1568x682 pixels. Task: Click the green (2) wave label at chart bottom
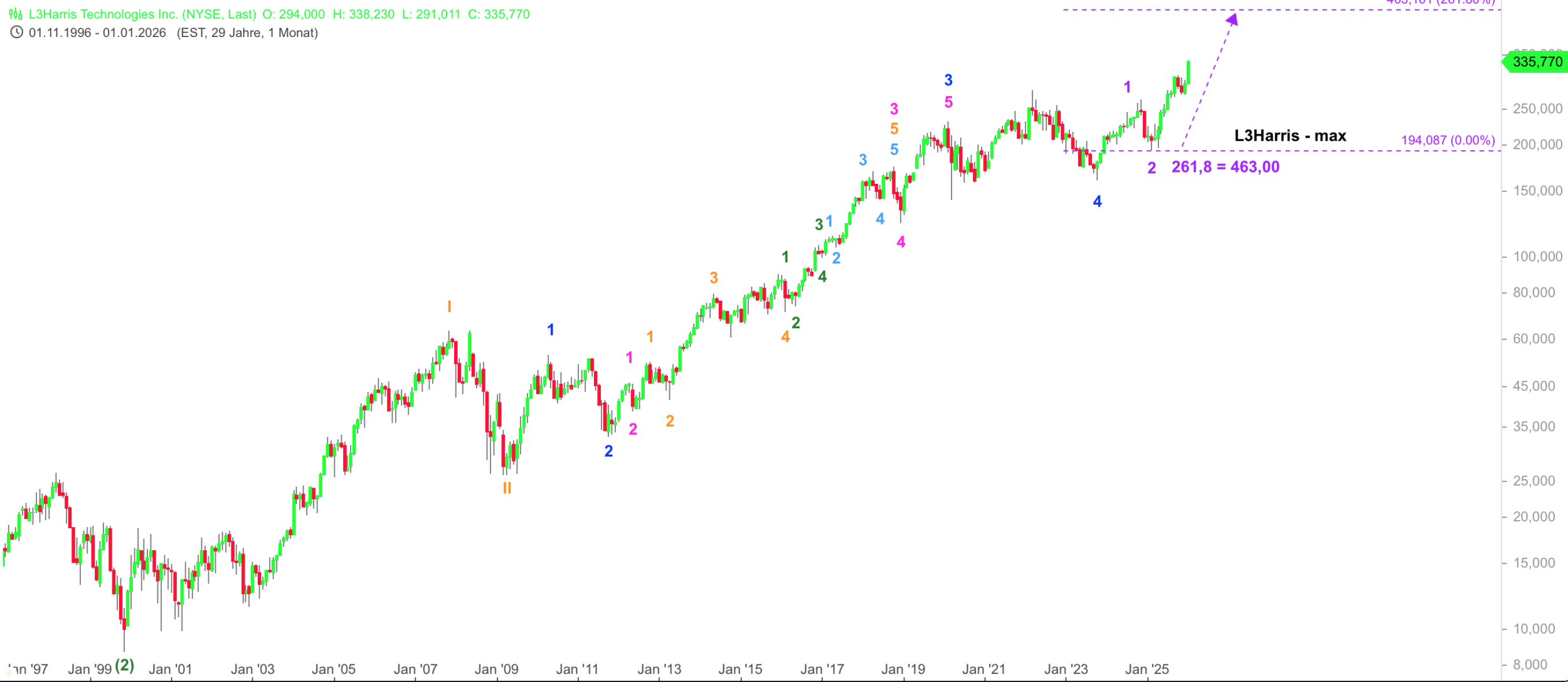(125, 665)
